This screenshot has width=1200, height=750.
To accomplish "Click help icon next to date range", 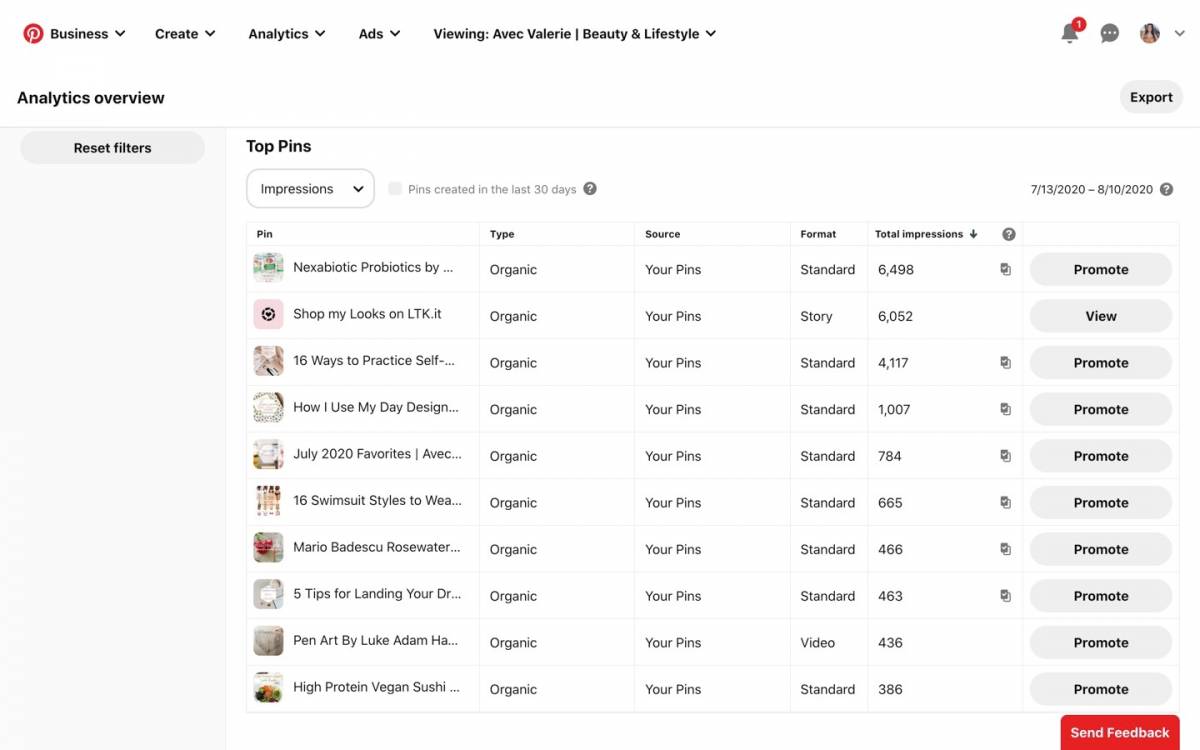I will pyautogui.click(x=1166, y=189).
